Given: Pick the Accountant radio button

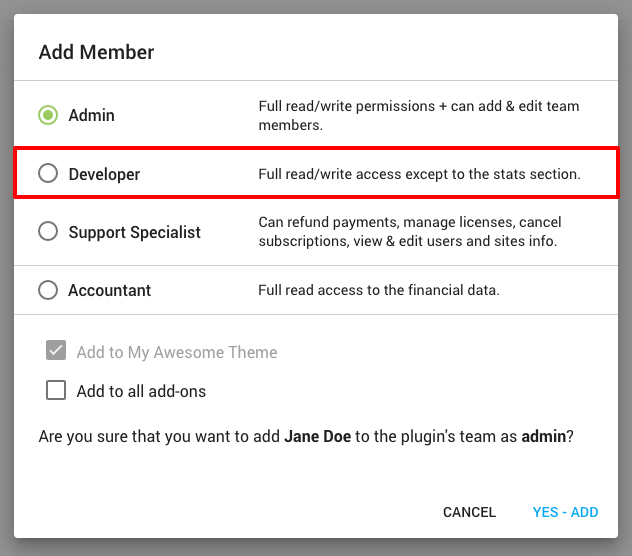Looking at the screenshot, I should click(48, 290).
